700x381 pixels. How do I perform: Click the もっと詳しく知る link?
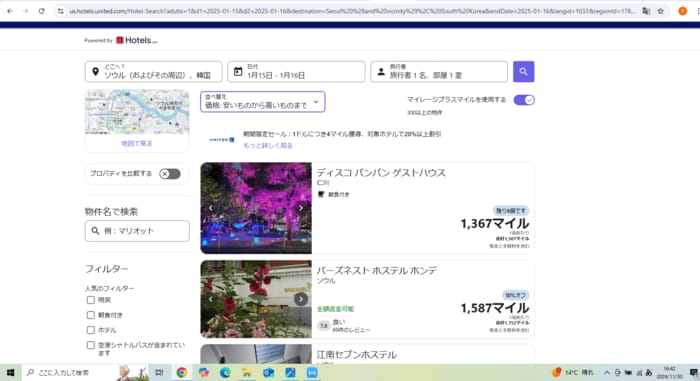[268, 146]
